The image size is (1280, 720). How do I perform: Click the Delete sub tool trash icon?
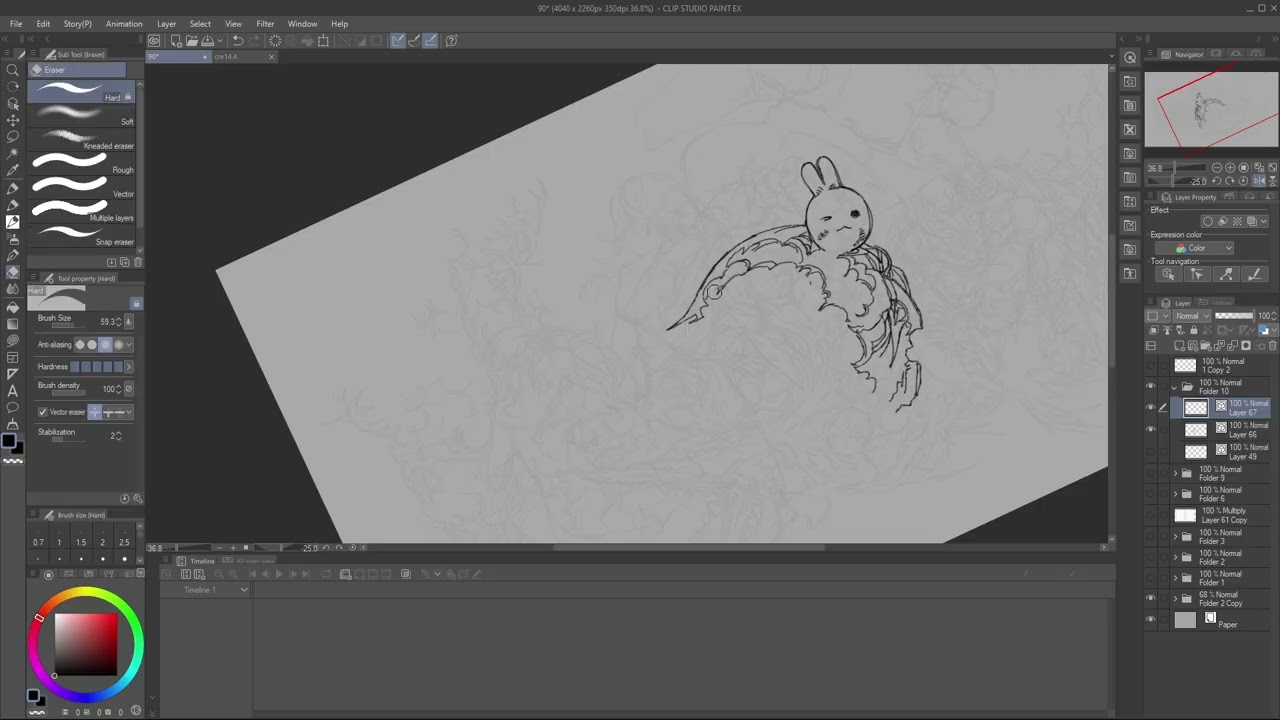(138, 262)
